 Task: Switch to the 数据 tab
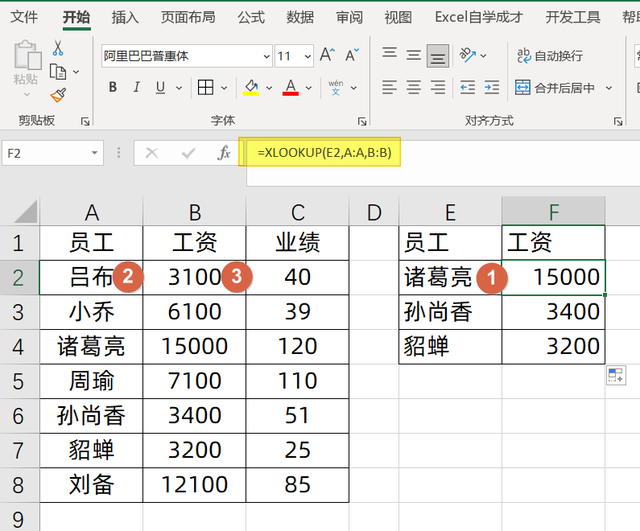click(x=300, y=17)
